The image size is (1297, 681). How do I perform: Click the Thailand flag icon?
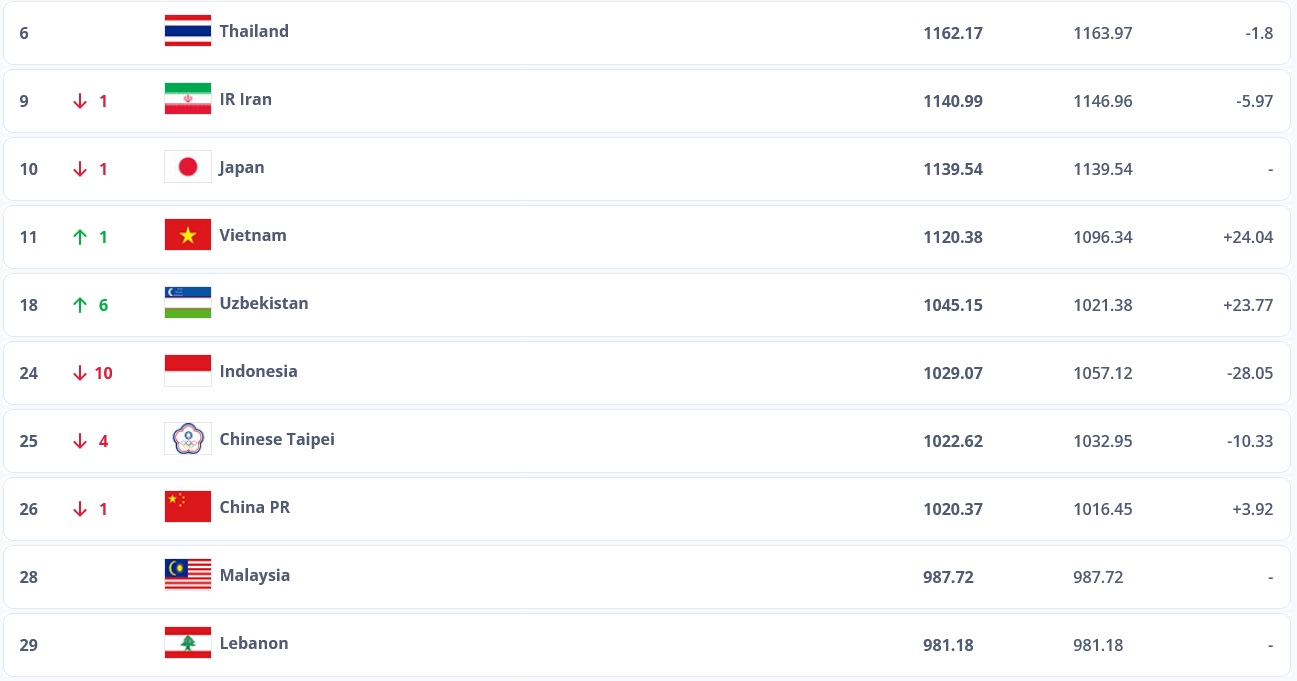point(187,31)
